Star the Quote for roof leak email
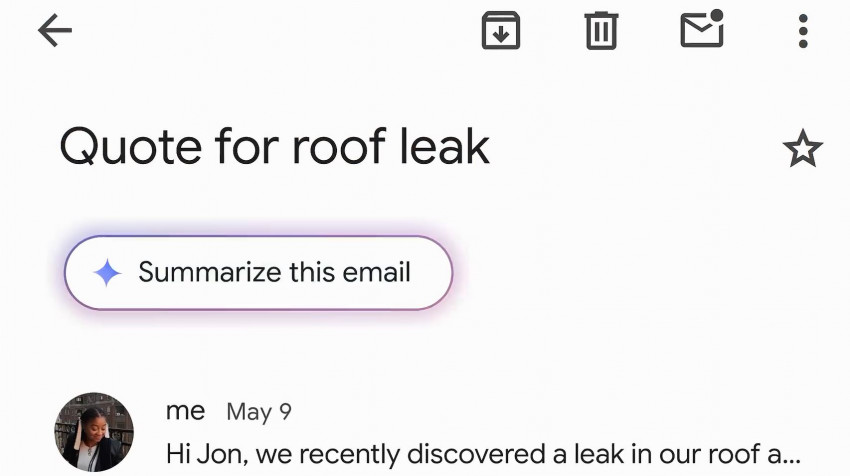 tap(802, 149)
